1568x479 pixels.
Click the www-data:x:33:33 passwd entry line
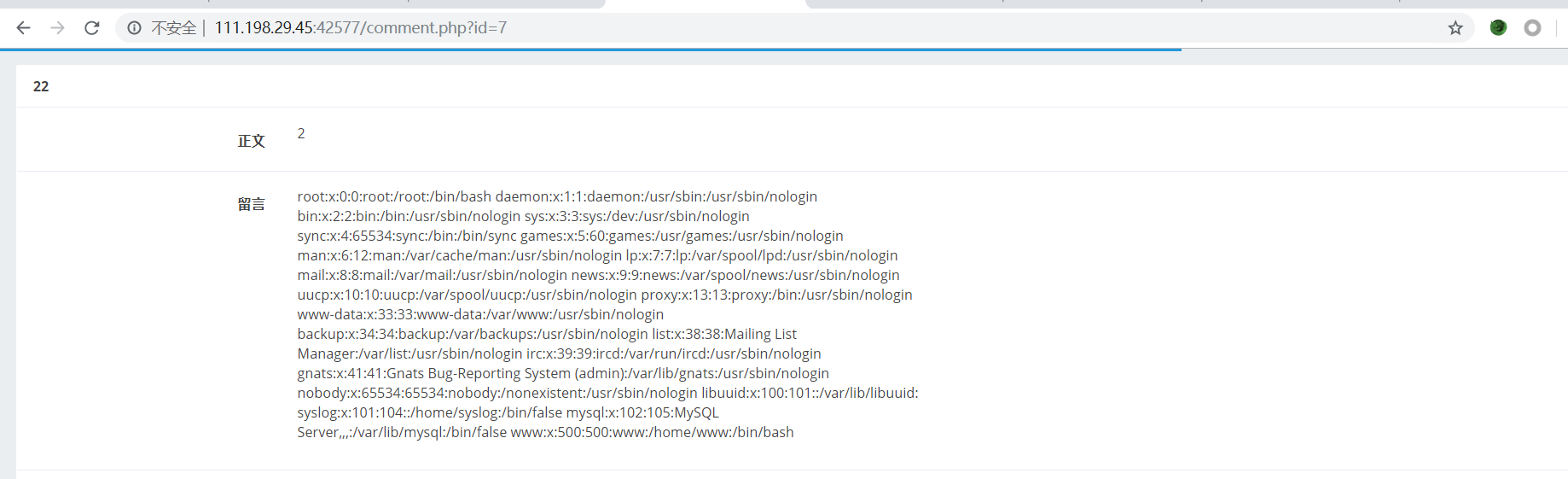[479, 314]
